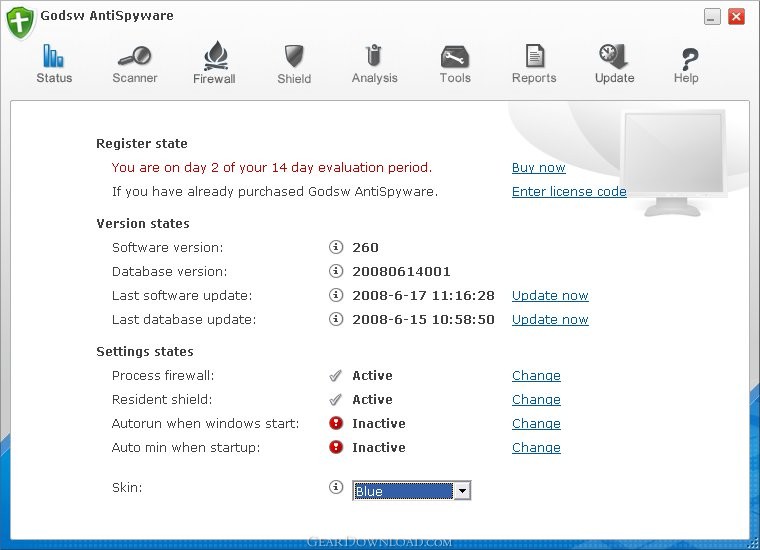Open the Reports document icon
This screenshot has height=550, width=760.
coord(535,56)
